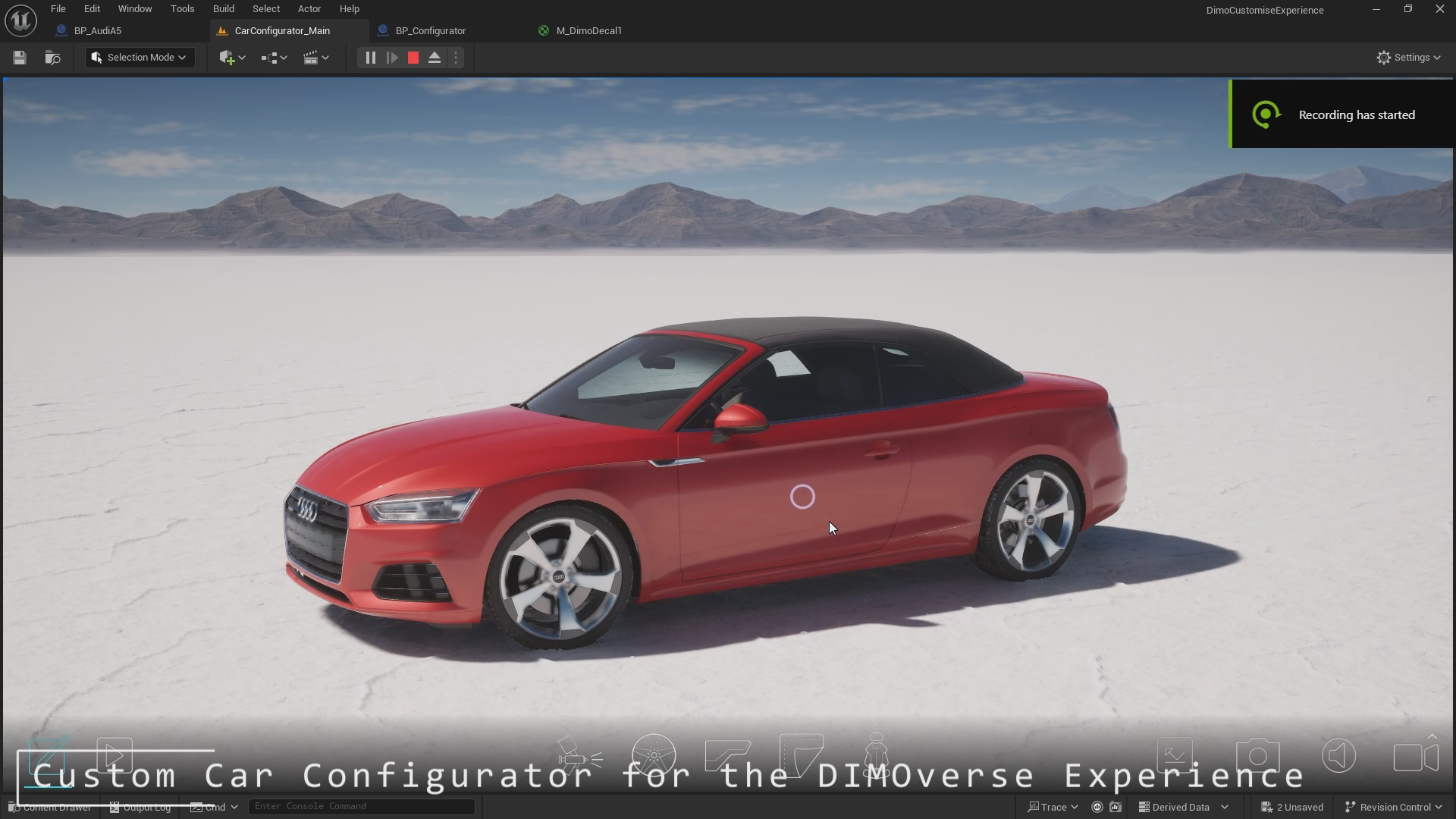Open the Selection Mode dropdown

click(140, 58)
